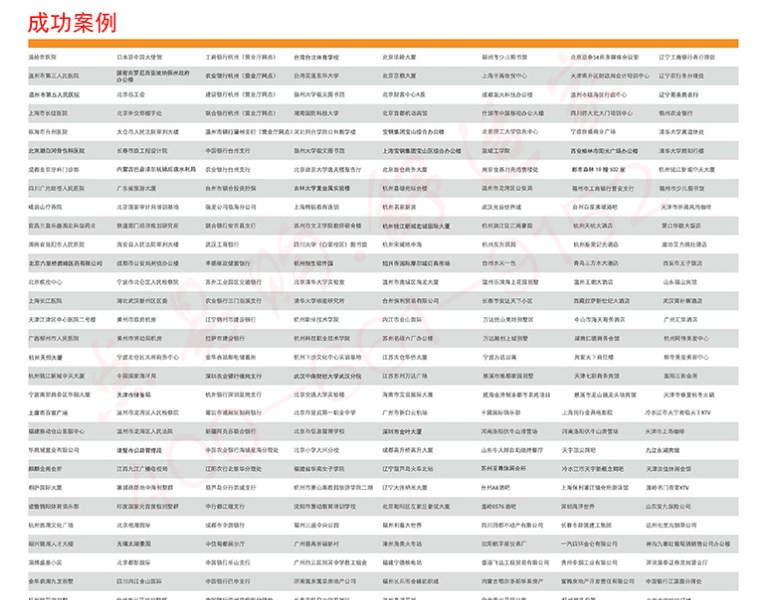This screenshot has height=600, width=766.
Task: Click the 中行都江堰支行 entry
Action: click(x=225, y=507)
